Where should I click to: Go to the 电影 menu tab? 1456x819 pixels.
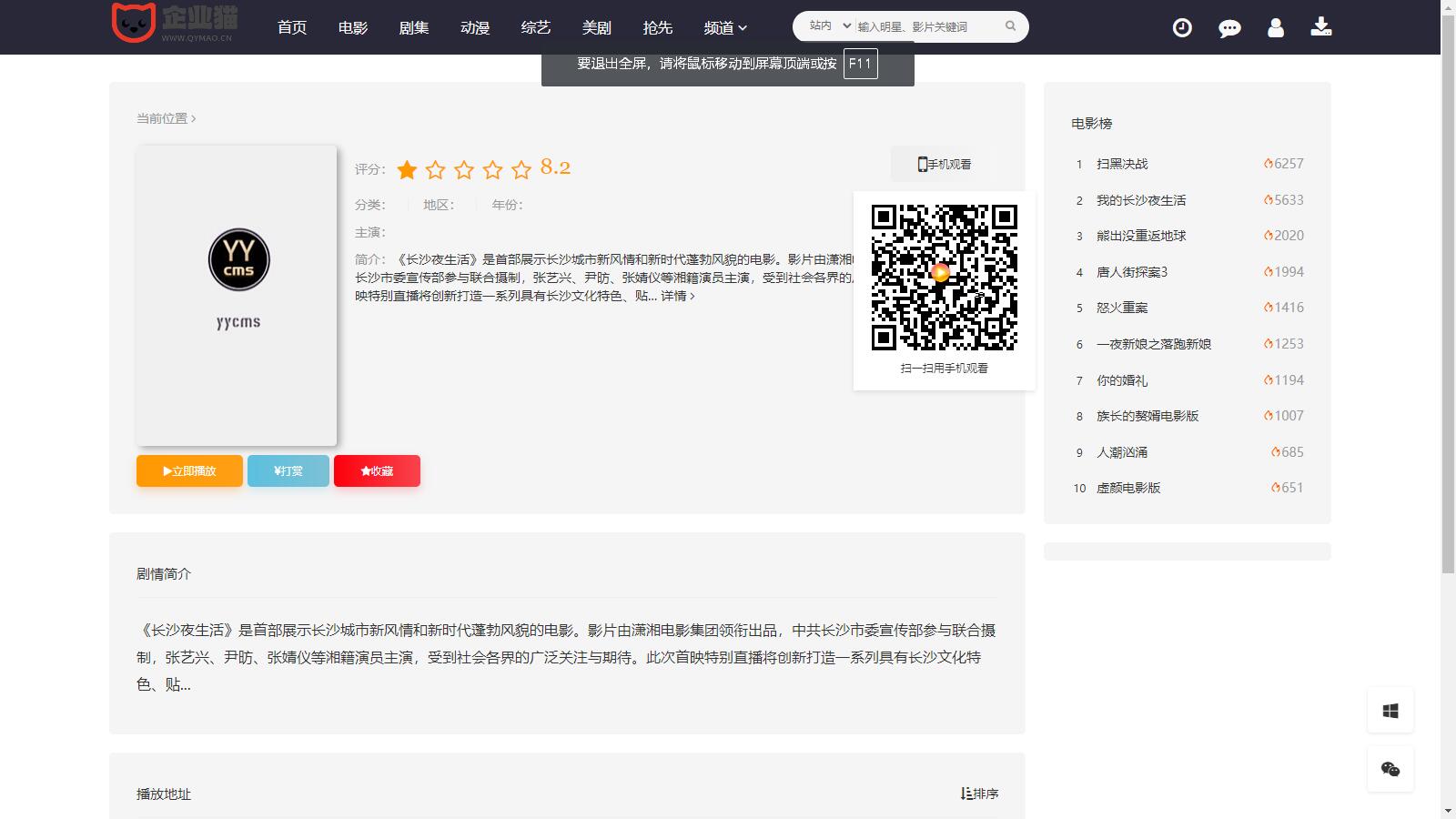pyautogui.click(x=353, y=27)
